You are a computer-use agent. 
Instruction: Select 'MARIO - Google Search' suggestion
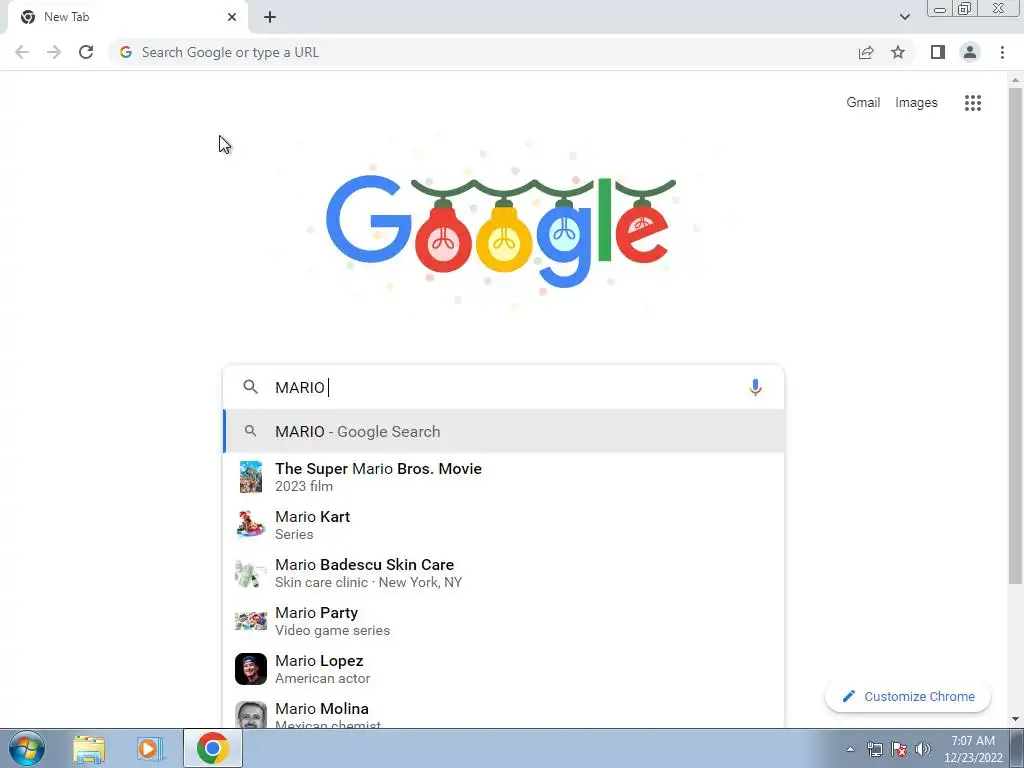tap(504, 432)
